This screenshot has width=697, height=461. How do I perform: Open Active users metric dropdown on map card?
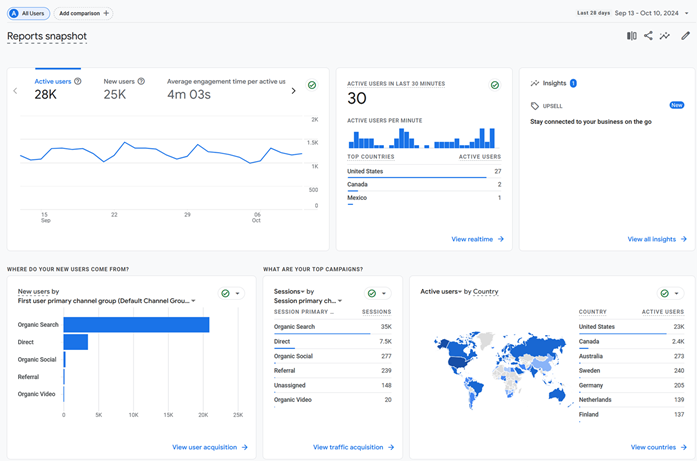pyautogui.click(x=461, y=292)
